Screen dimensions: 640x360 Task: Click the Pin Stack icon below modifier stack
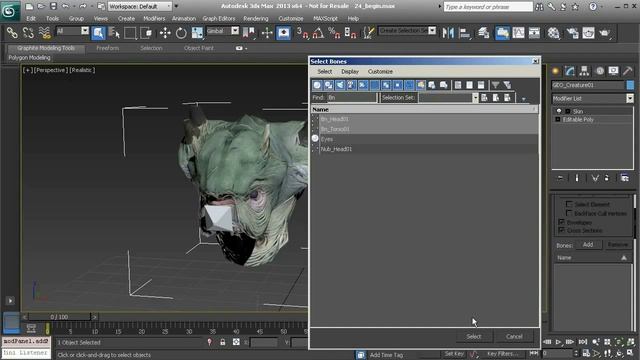[560, 178]
